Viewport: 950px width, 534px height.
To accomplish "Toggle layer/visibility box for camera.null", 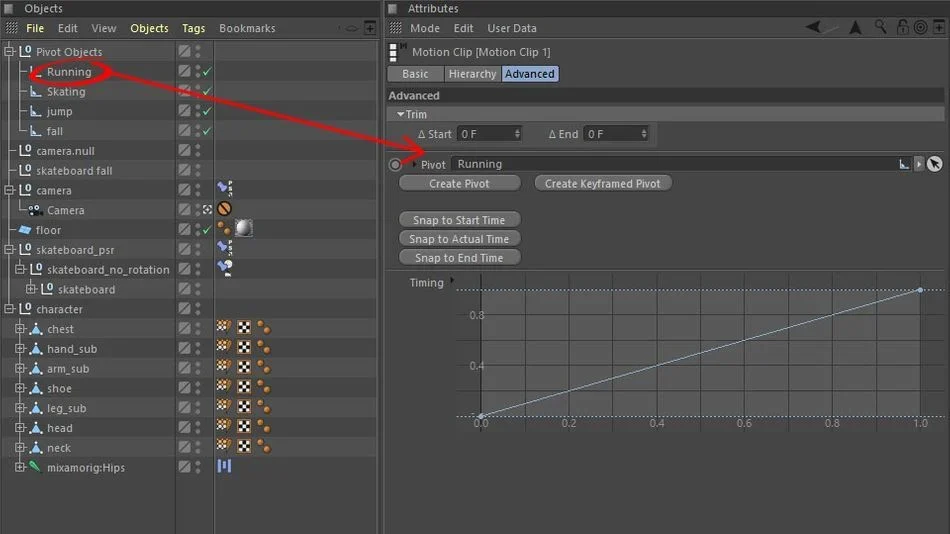I will pos(184,150).
